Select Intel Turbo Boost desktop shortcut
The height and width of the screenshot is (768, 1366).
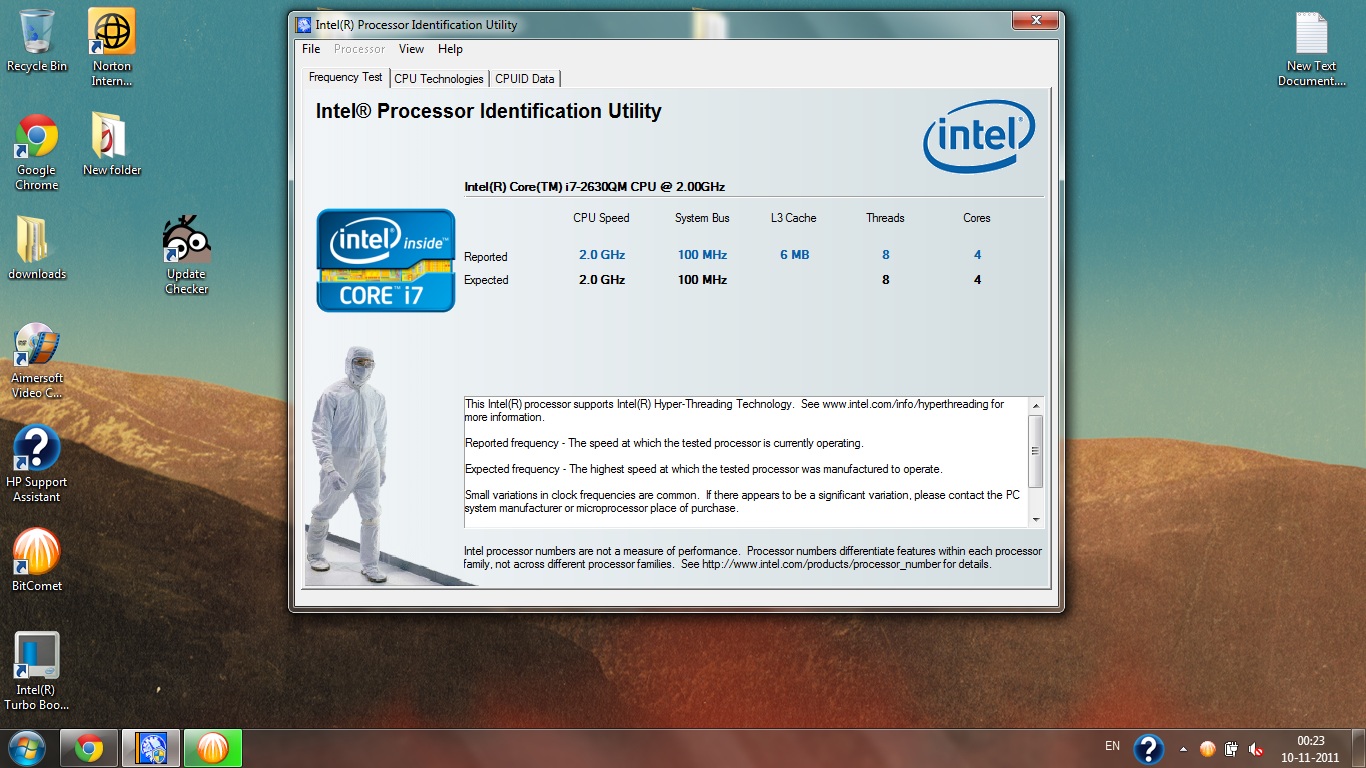(37, 671)
